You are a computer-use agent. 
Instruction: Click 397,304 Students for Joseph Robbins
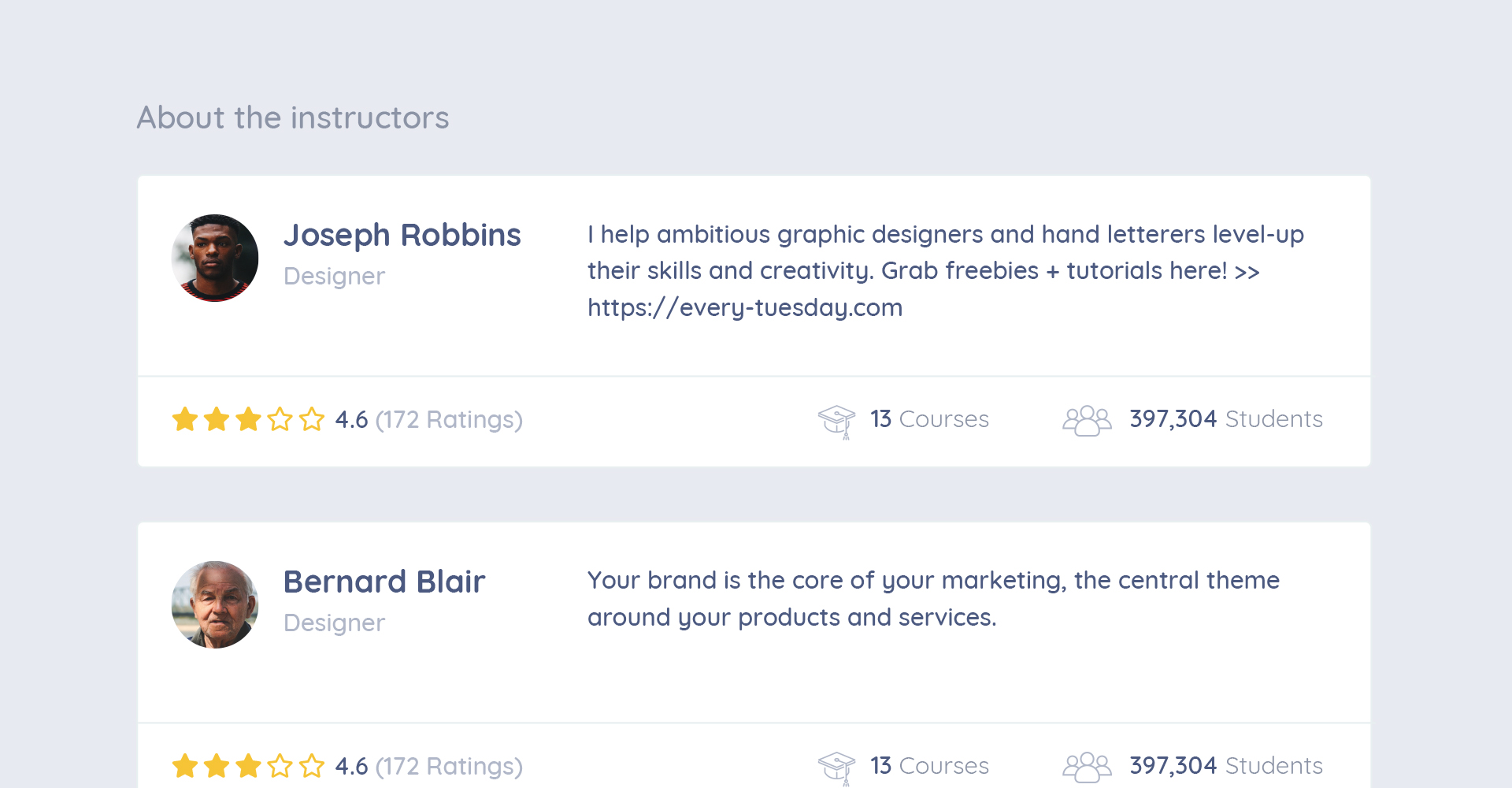pyautogui.click(x=1225, y=419)
